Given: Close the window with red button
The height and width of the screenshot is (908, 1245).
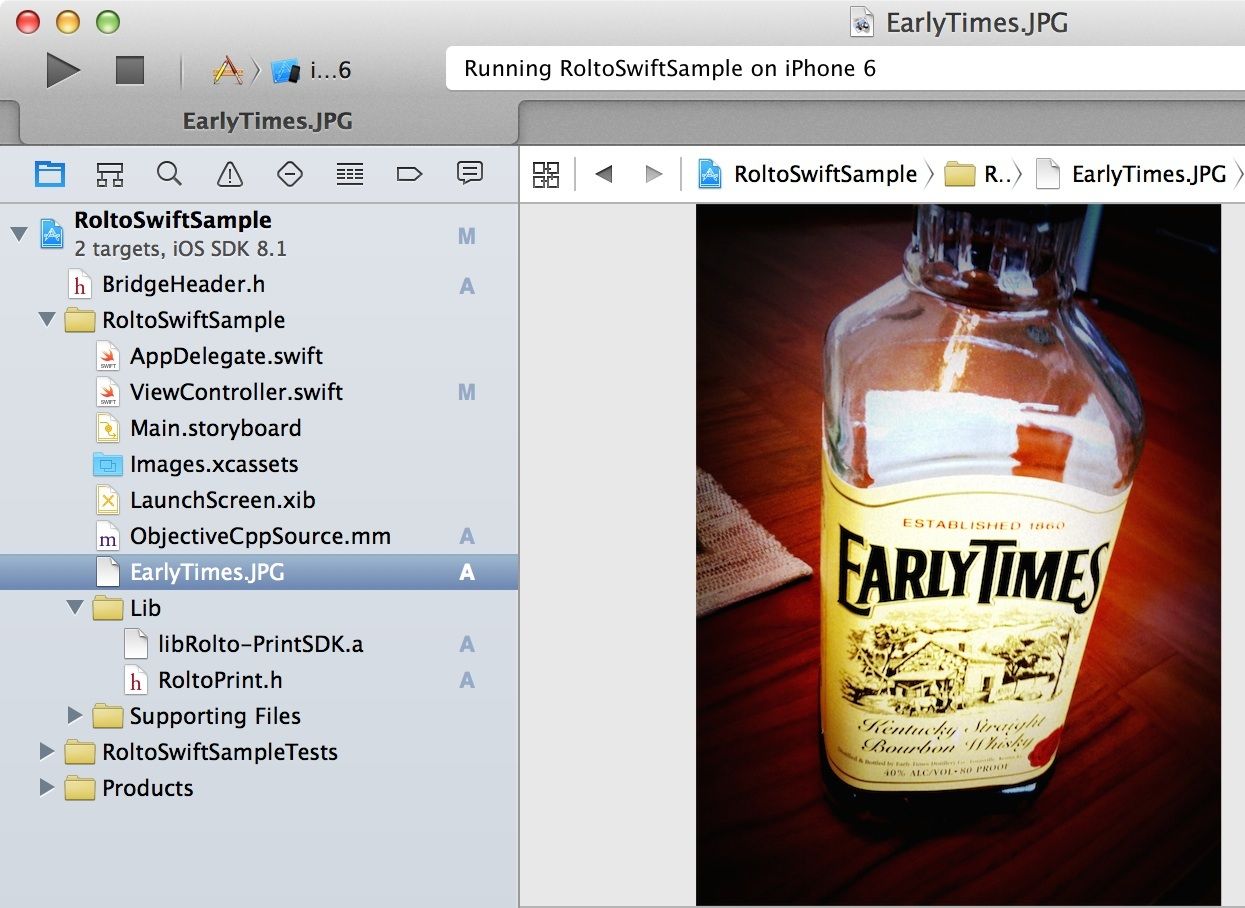Looking at the screenshot, I should (x=28, y=21).
